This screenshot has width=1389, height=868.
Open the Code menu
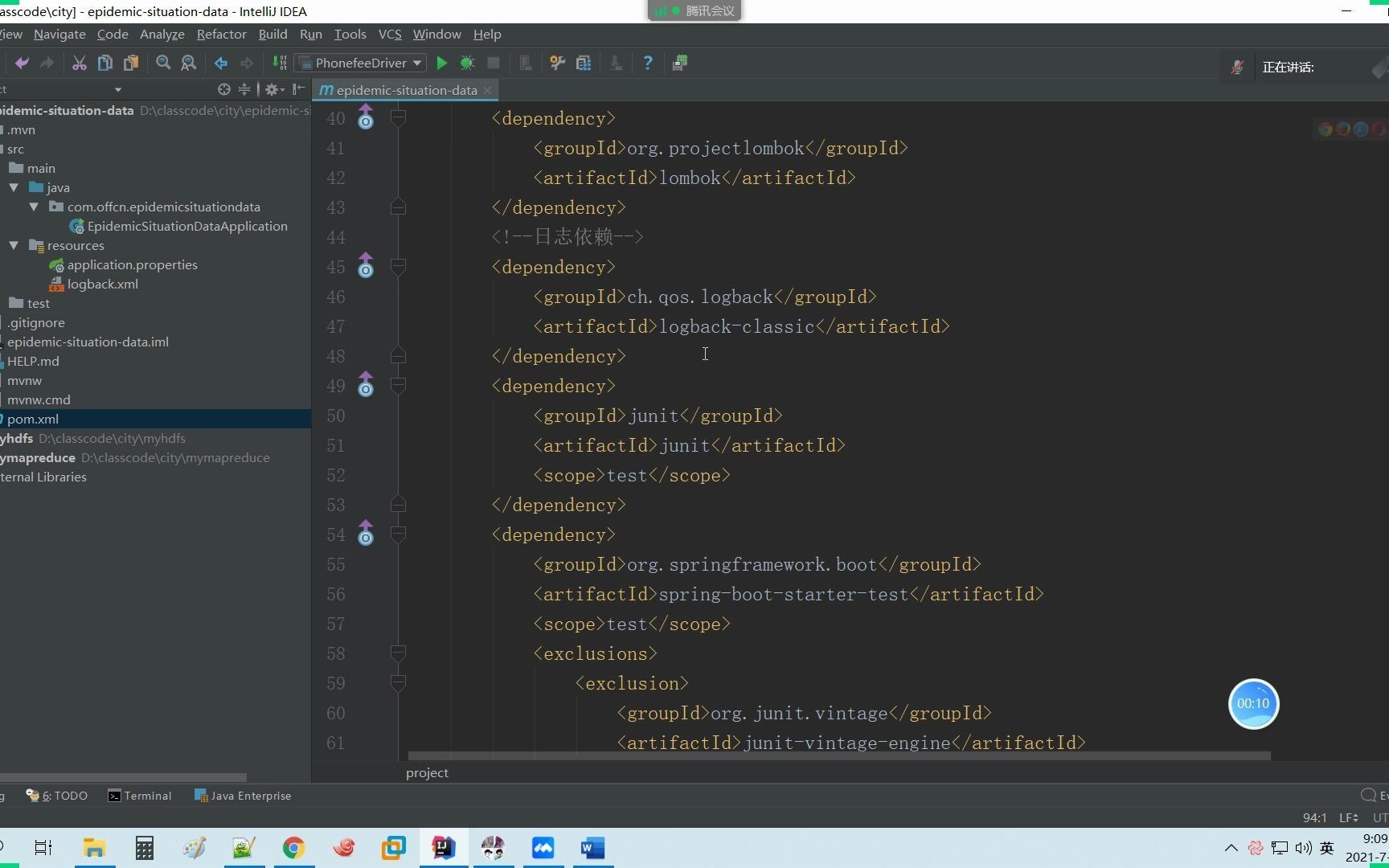(x=113, y=34)
